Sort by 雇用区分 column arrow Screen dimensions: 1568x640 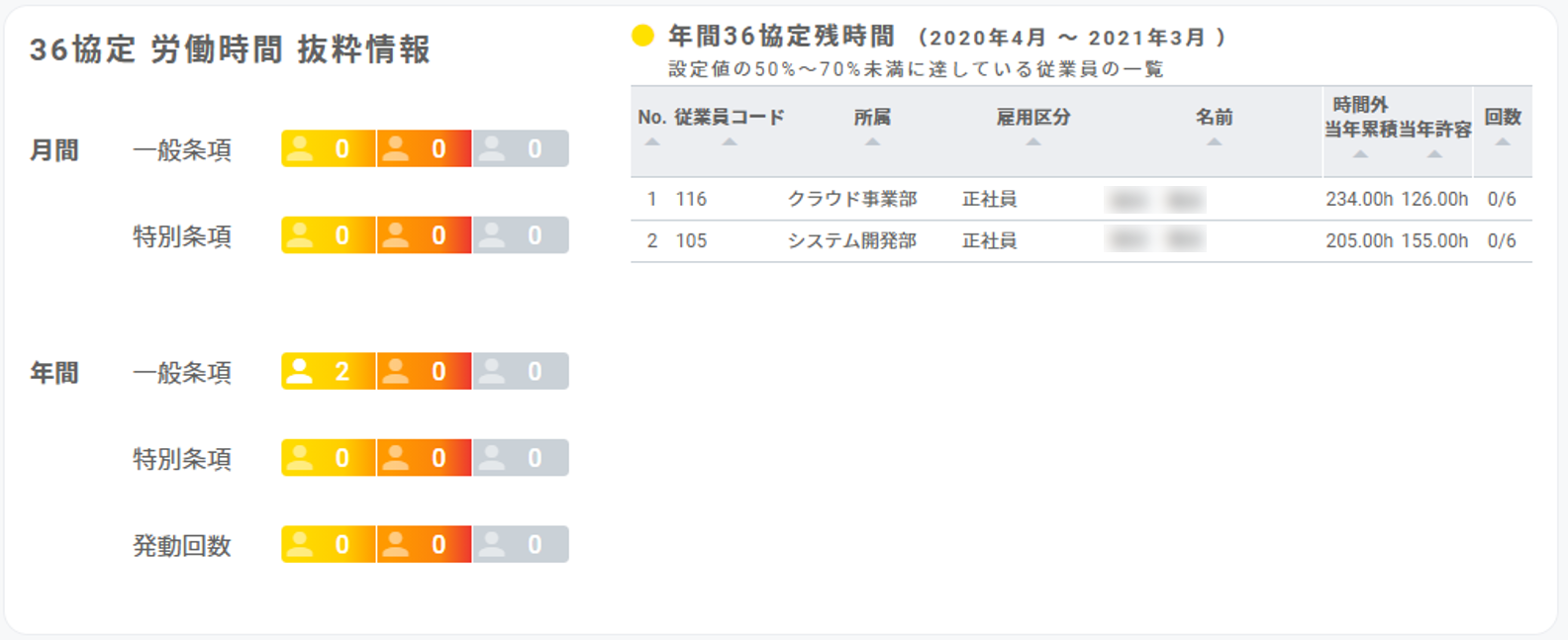[1033, 142]
